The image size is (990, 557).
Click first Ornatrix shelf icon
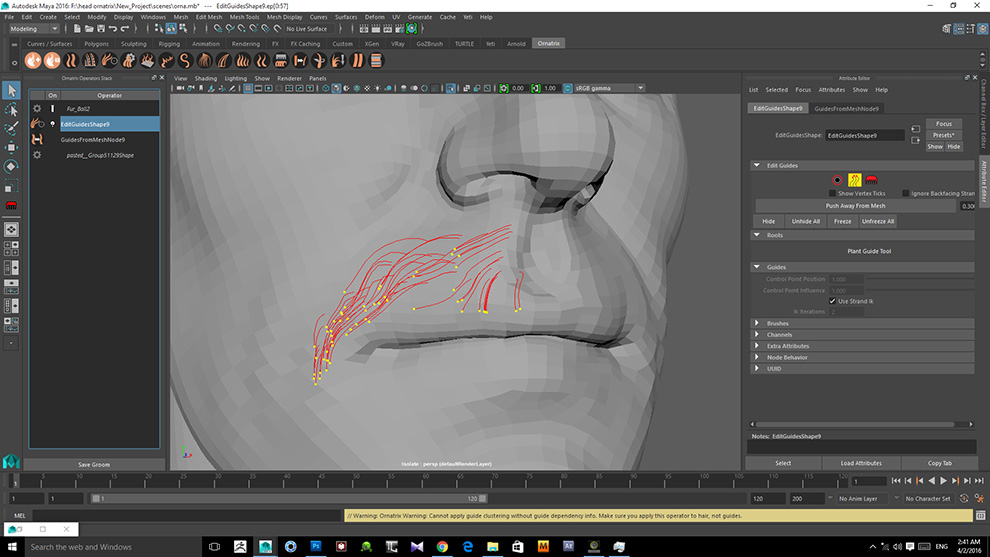(33, 61)
